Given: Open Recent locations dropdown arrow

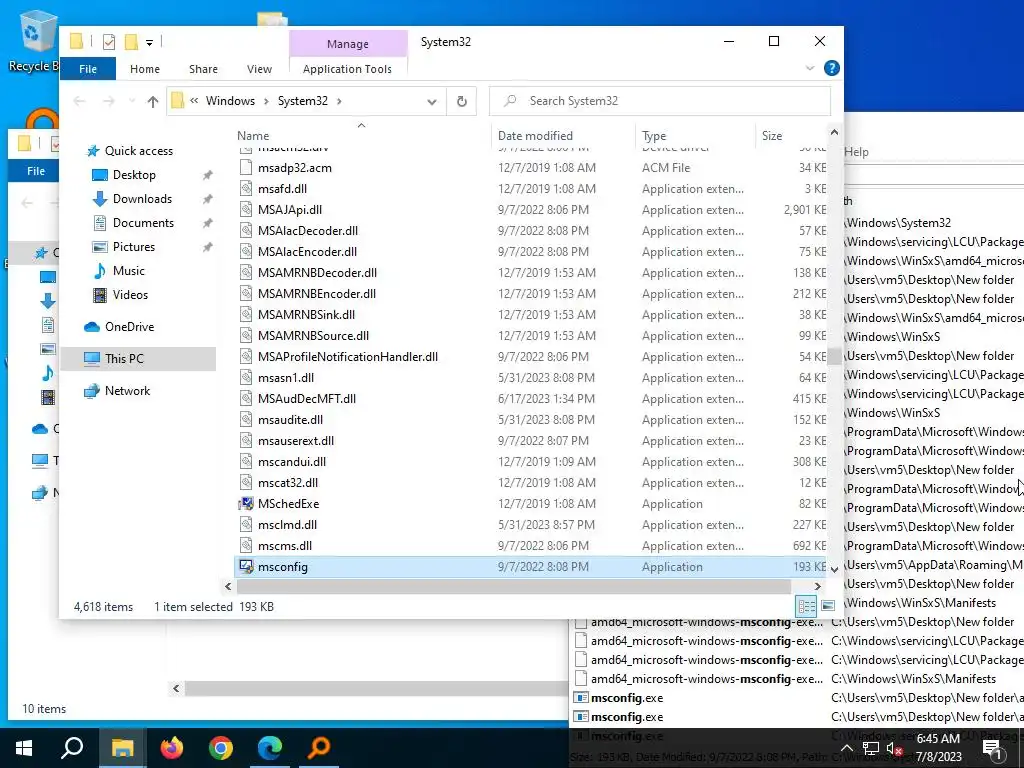Looking at the screenshot, I should tap(132, 101).
